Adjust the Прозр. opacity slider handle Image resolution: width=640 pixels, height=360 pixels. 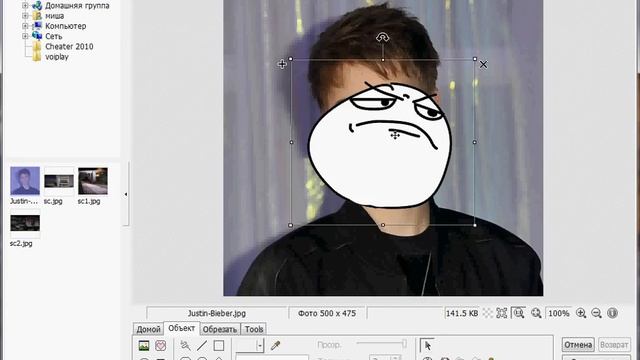404,344
